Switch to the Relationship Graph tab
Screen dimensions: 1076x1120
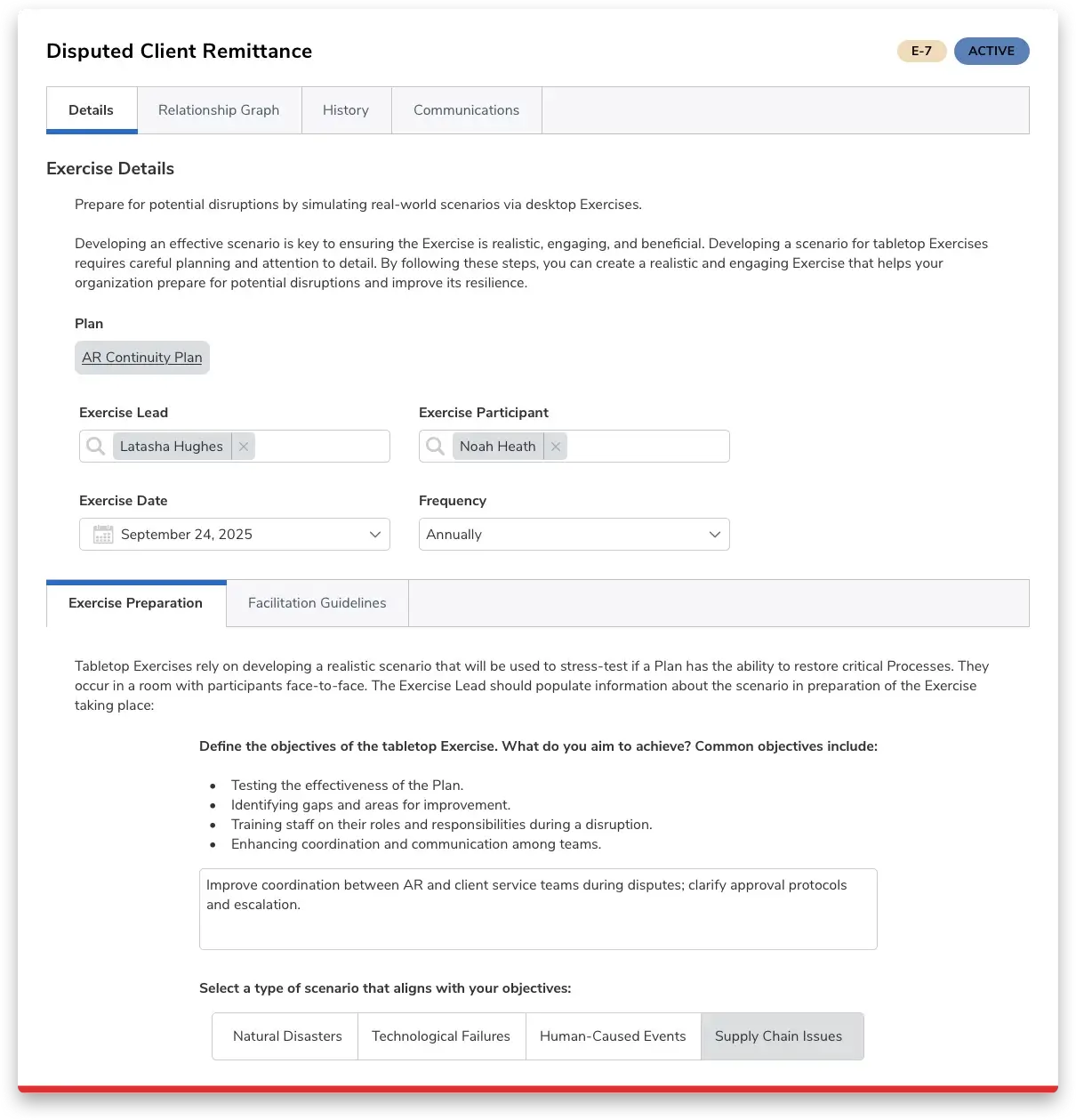point(219,109)
